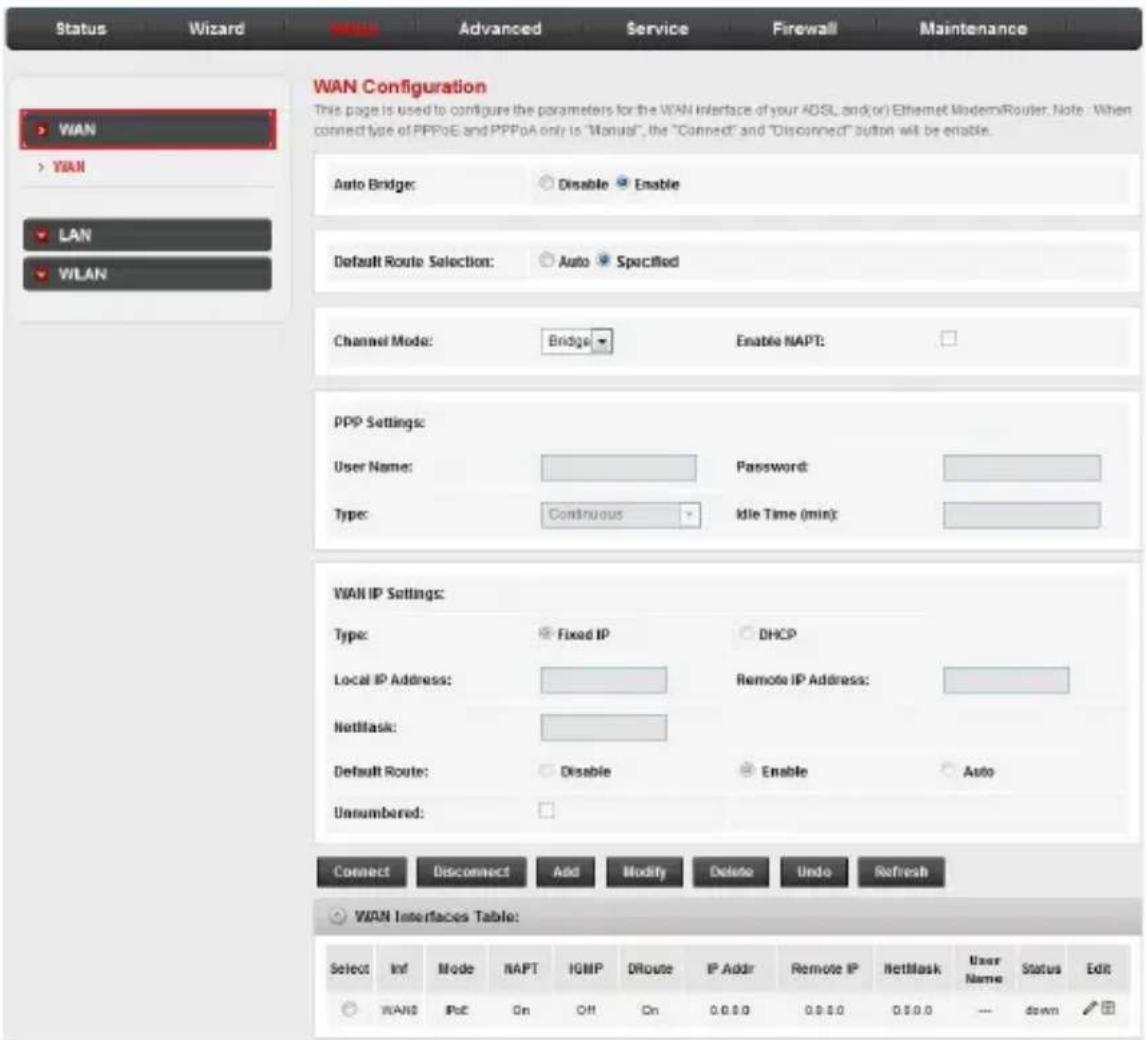Click the 'down' status cell
1146x1040 pixels.
[x=1041, y=1010]
